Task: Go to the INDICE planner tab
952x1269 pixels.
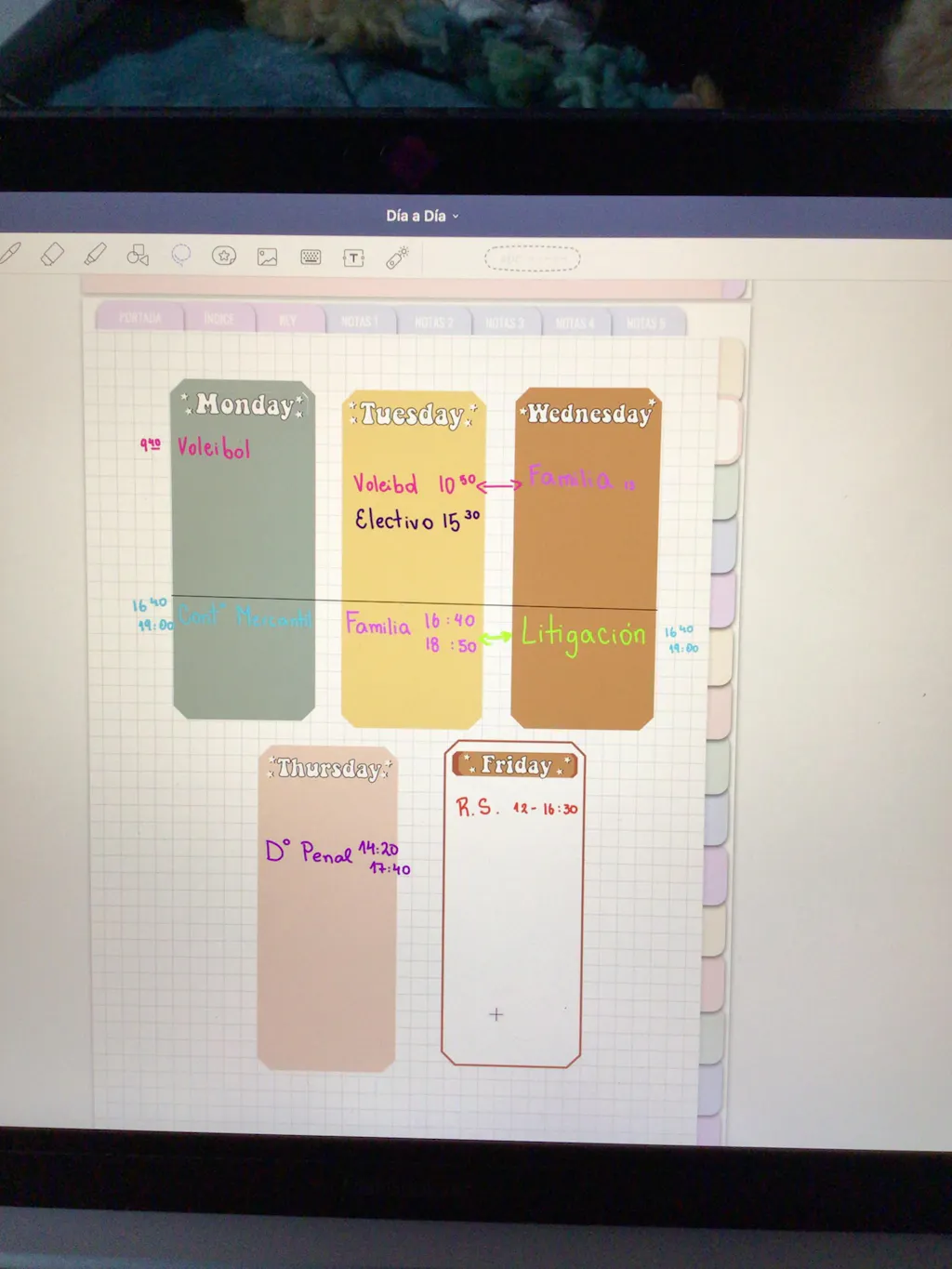Action: pos(218,319)
